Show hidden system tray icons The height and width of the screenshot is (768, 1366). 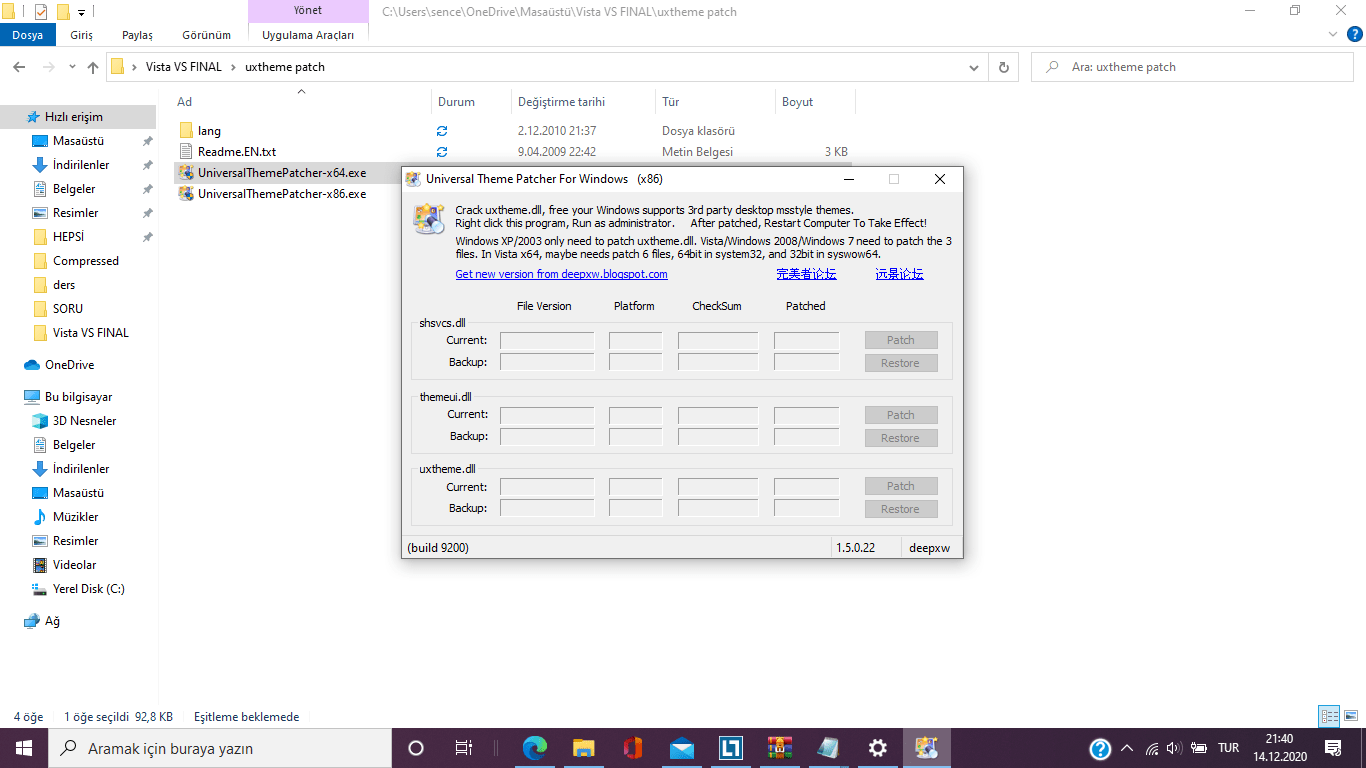pyautogui.click(x=1127, y=748)
